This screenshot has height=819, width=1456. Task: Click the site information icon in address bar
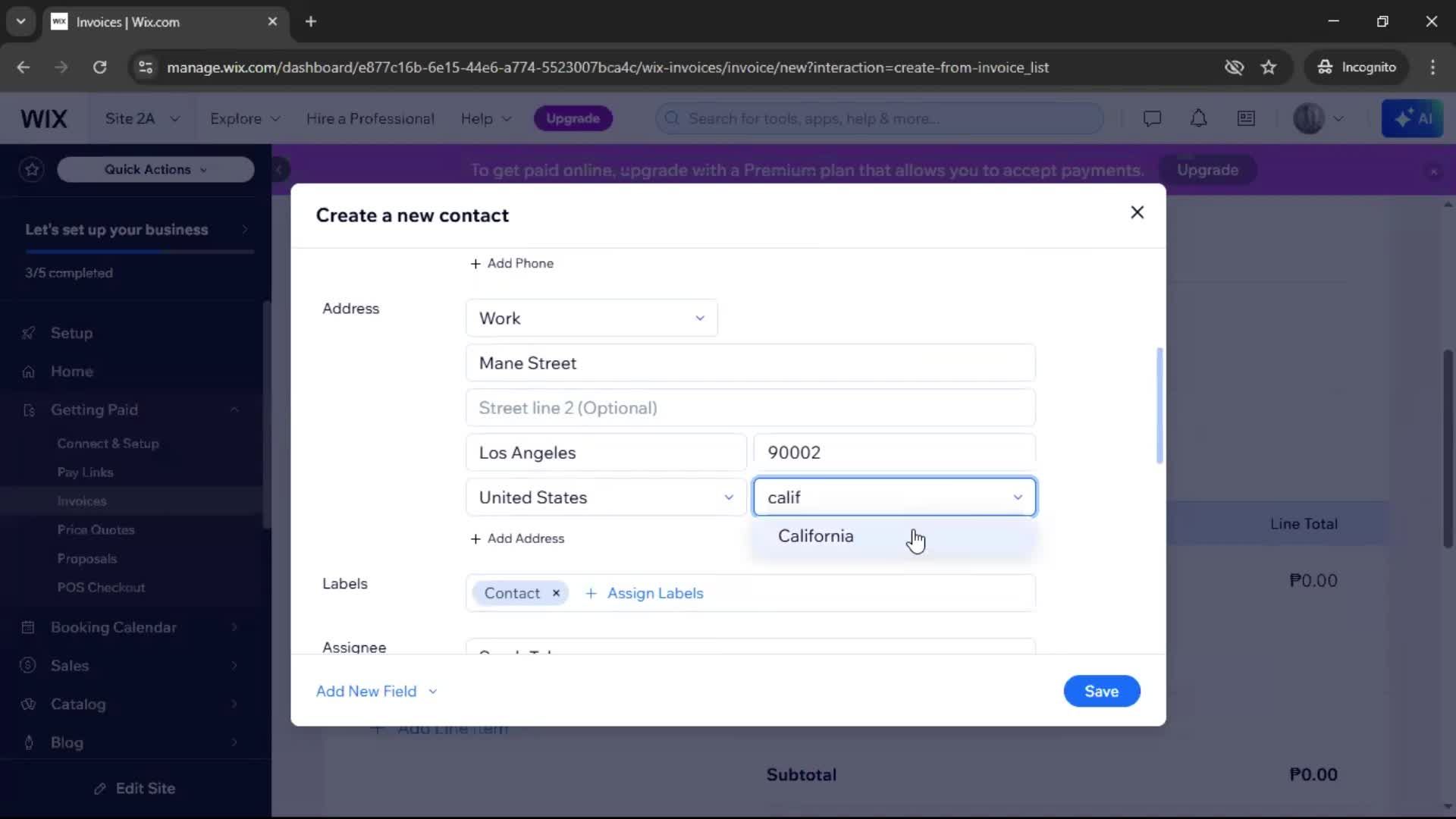click(145, 67)
